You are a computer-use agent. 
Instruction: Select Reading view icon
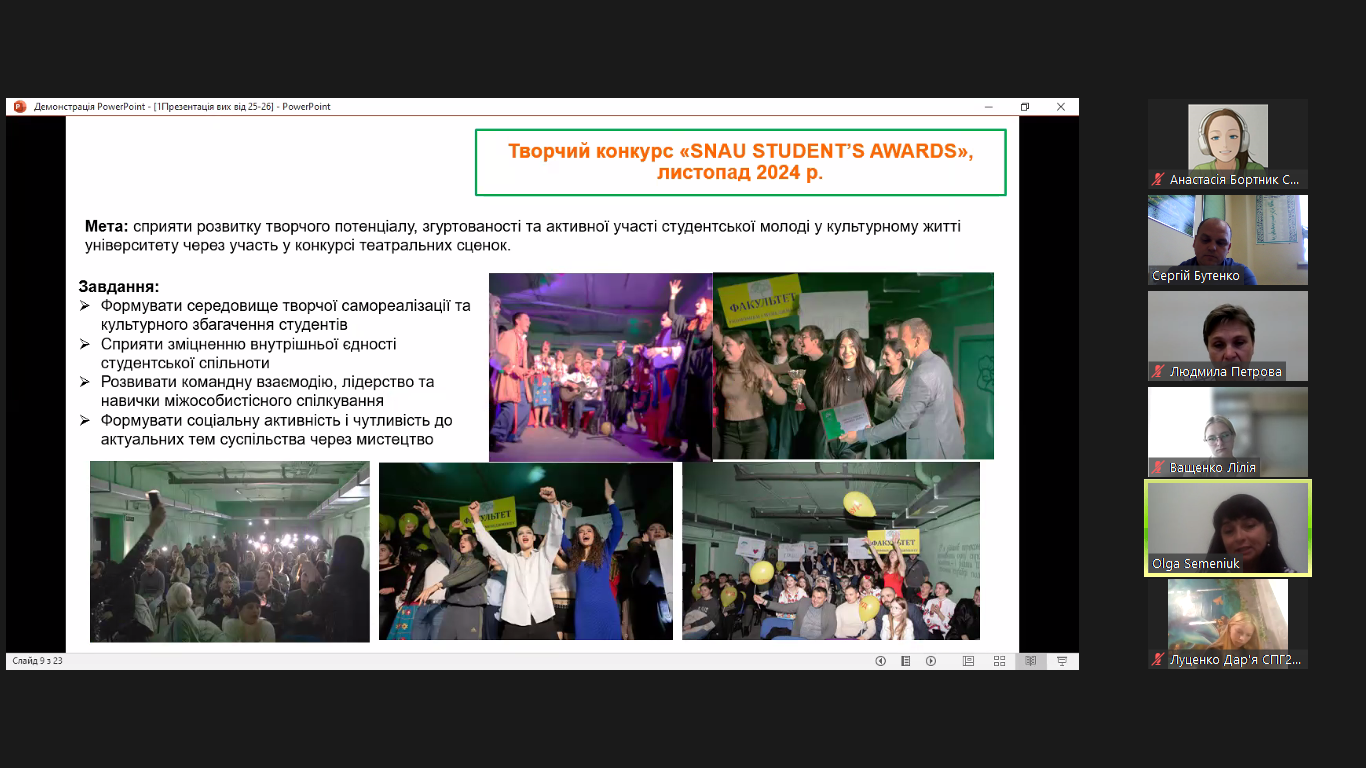click(1030, 661)
